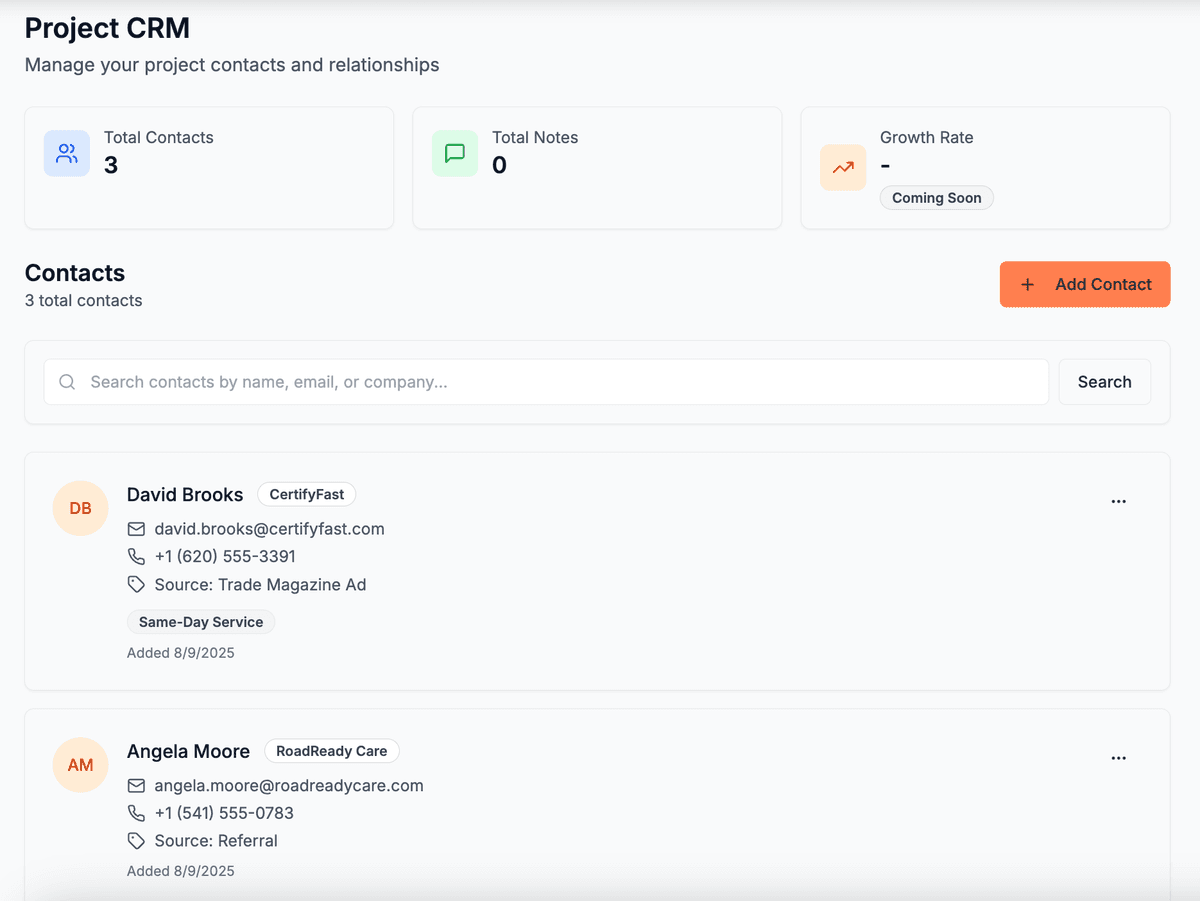The width and height of the screenshot is (1200, 901).
Task: Open the actions menu for Angela Moore
Action: click(1118, 758)
